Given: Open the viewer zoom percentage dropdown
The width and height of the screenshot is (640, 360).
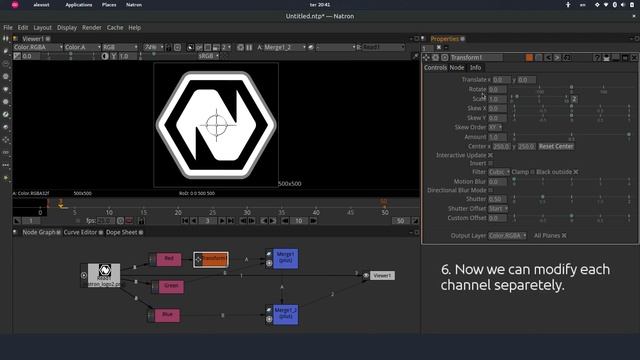Looking at the screenshot, I should [153, 47].
